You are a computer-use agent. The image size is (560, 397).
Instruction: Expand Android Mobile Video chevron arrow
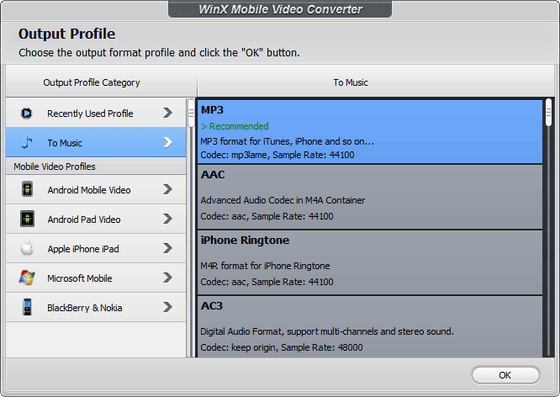pos(168,189)
